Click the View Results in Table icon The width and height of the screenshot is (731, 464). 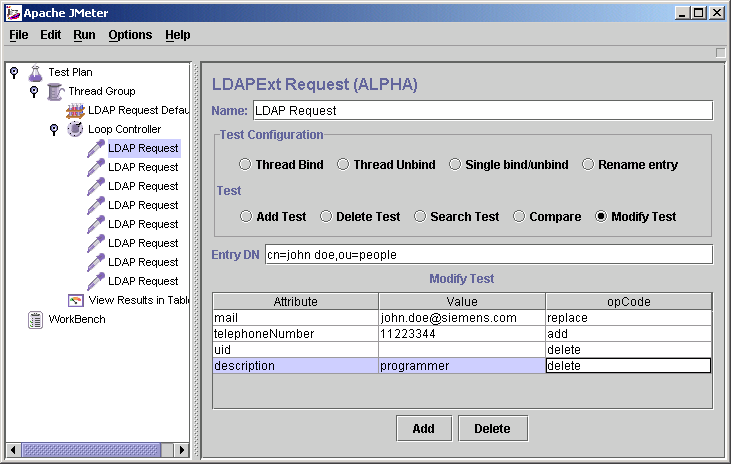point(75,300)
